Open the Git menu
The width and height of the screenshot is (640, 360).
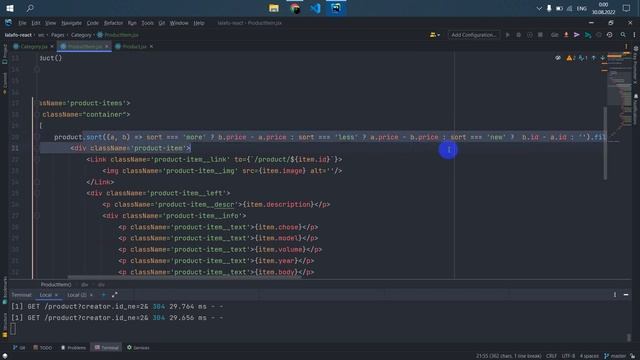point(162,23)
